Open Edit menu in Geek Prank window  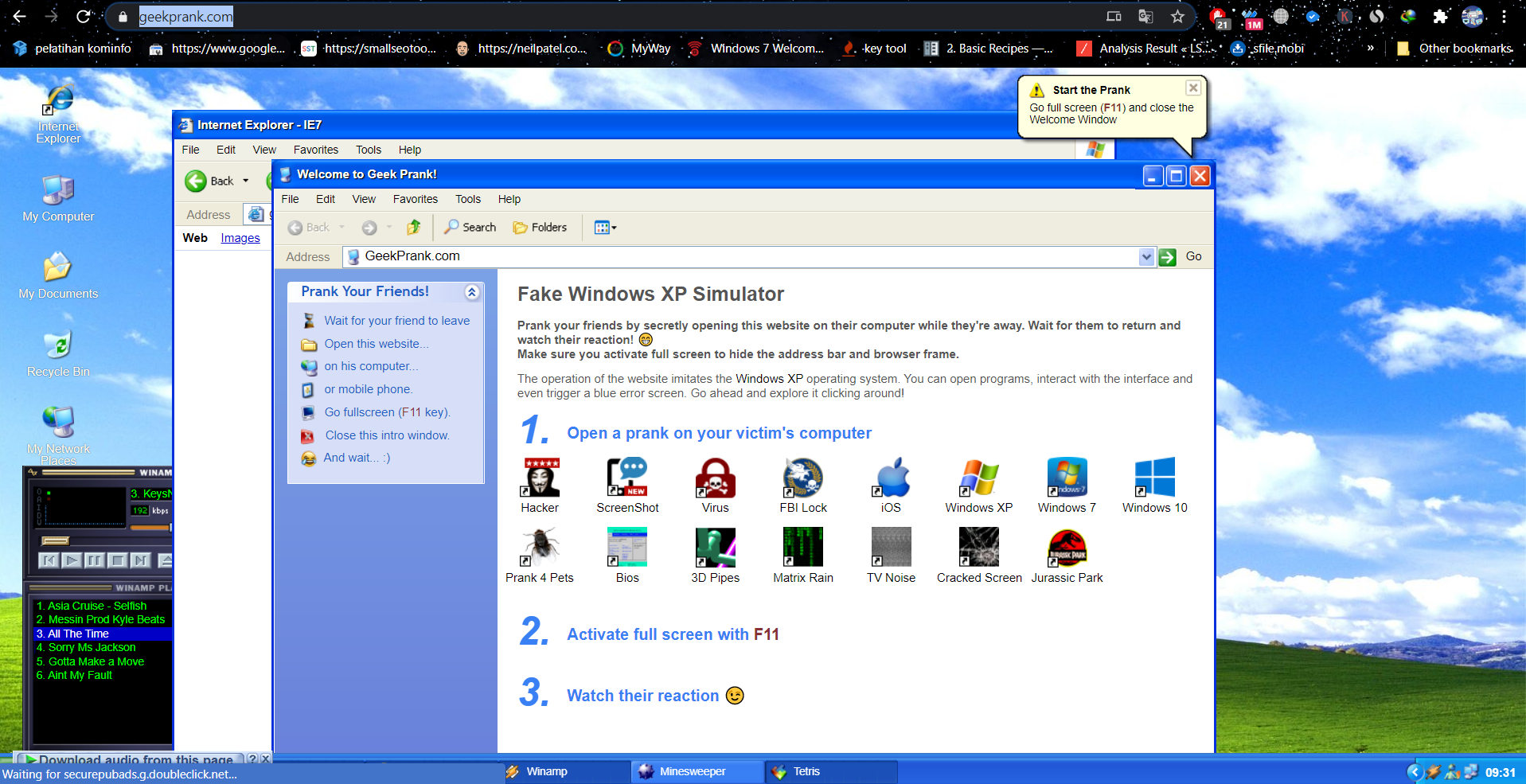point(326,199)
